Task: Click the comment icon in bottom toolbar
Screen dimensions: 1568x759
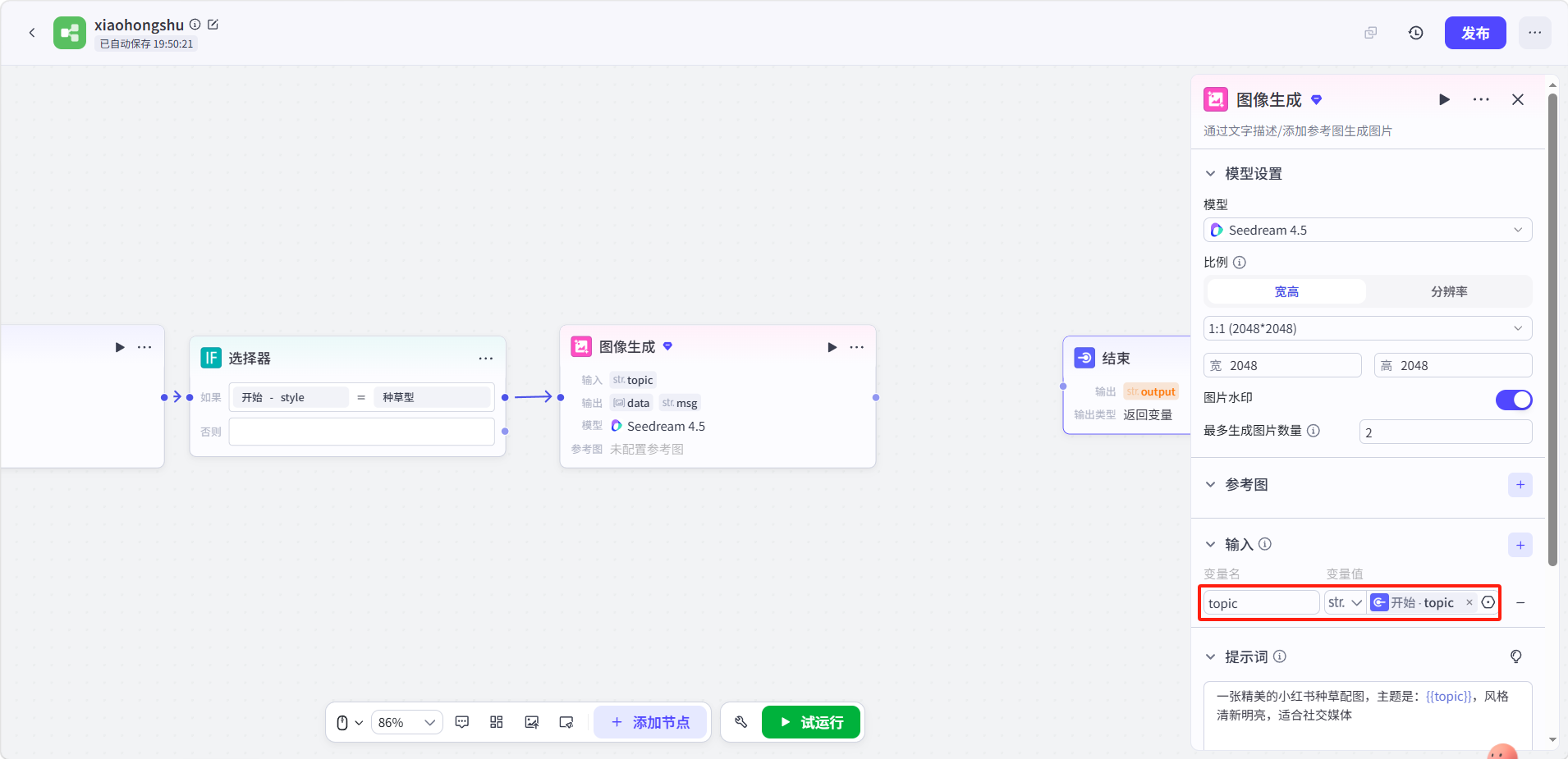Action: click(x=462, y=722)
